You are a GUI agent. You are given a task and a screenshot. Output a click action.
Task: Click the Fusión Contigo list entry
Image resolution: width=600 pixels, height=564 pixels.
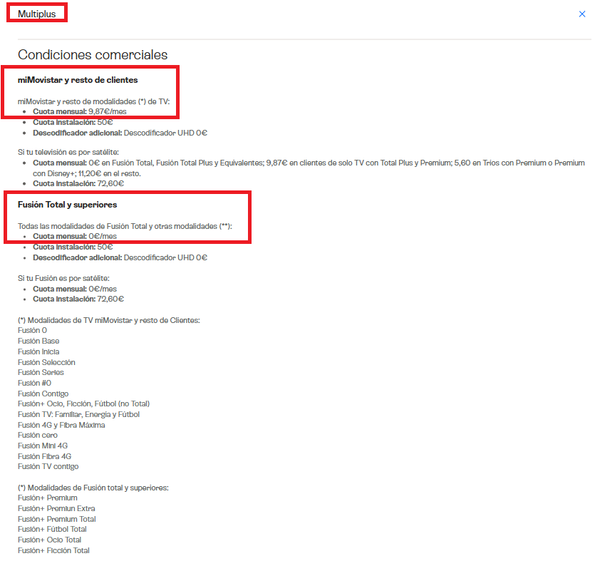coord(43,394)
